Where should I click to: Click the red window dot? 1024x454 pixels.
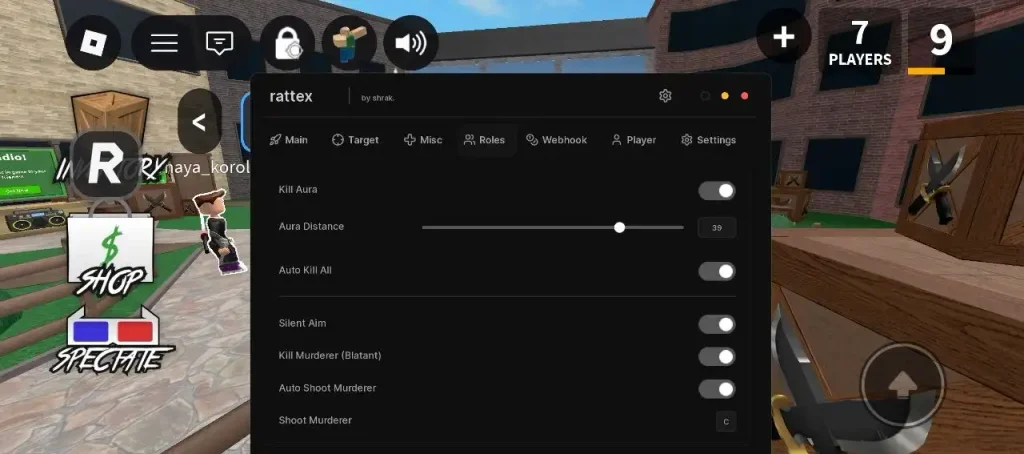coord(744,96)
